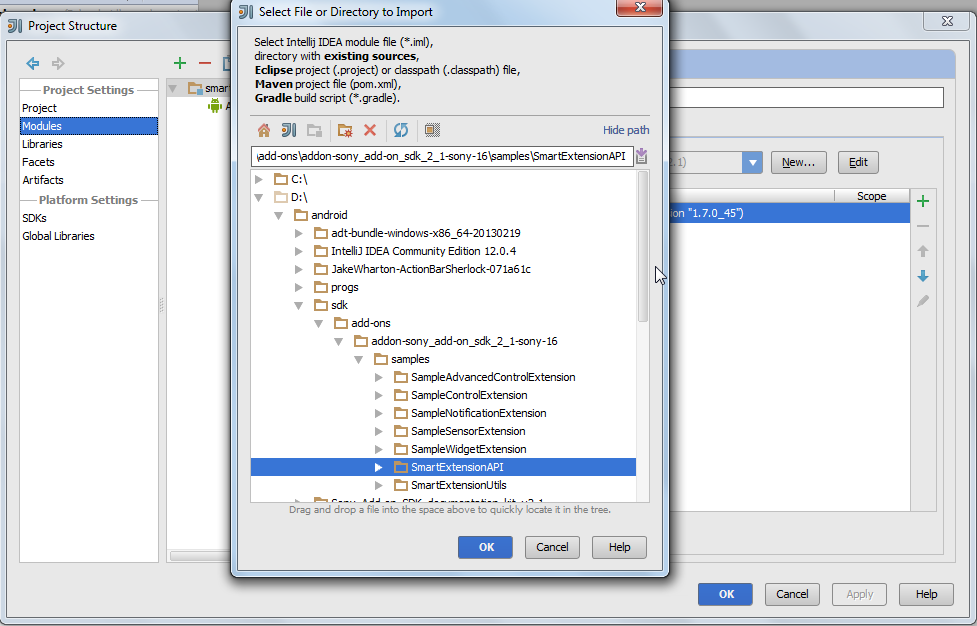The width and height of the screenshot is (977, 626).
Task: Click module name field in Project Structure
Action: 806,98
